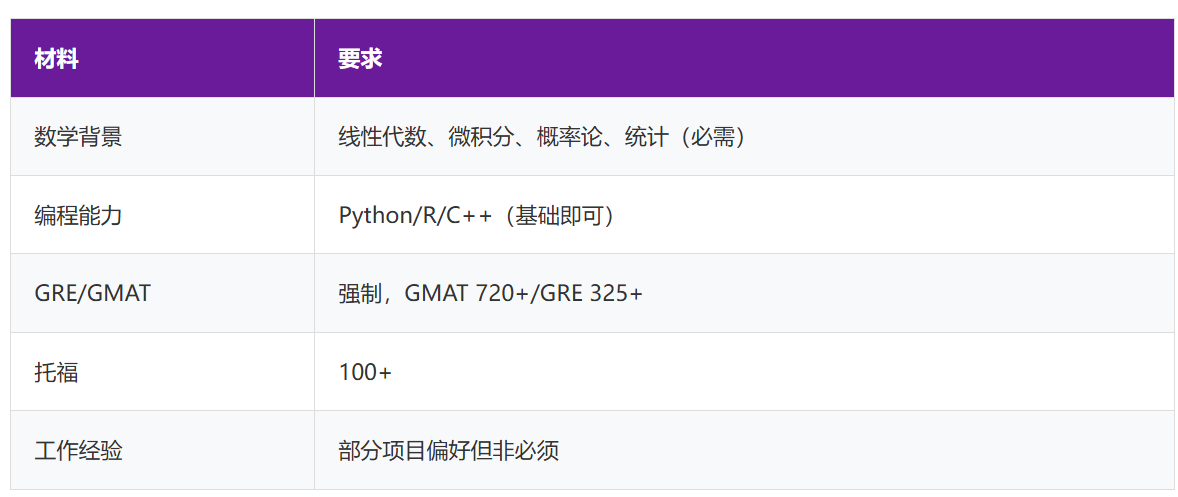
Task: Select the 托福 row label
Action: 56,373
